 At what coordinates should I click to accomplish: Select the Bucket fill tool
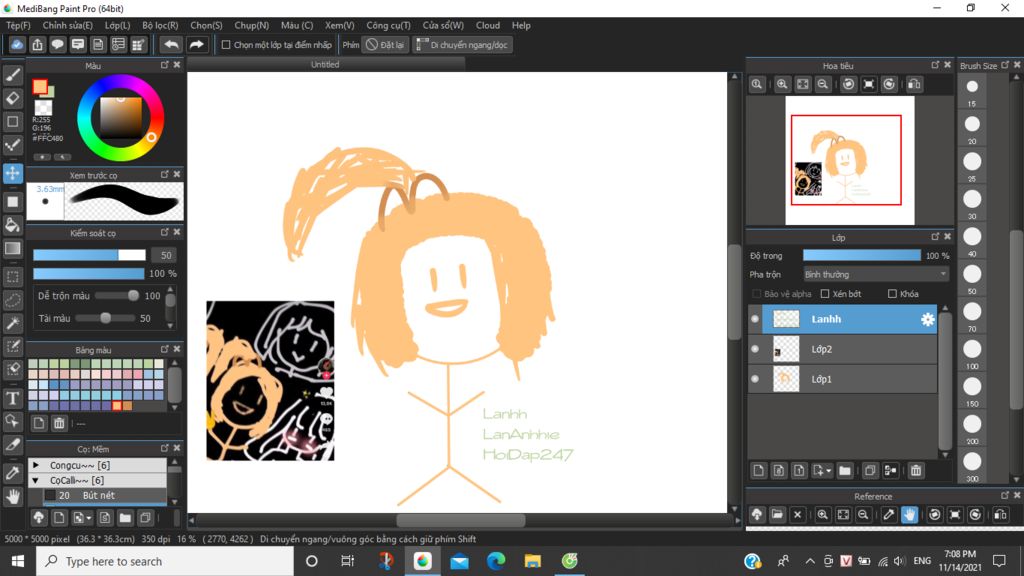click(13, 225)
